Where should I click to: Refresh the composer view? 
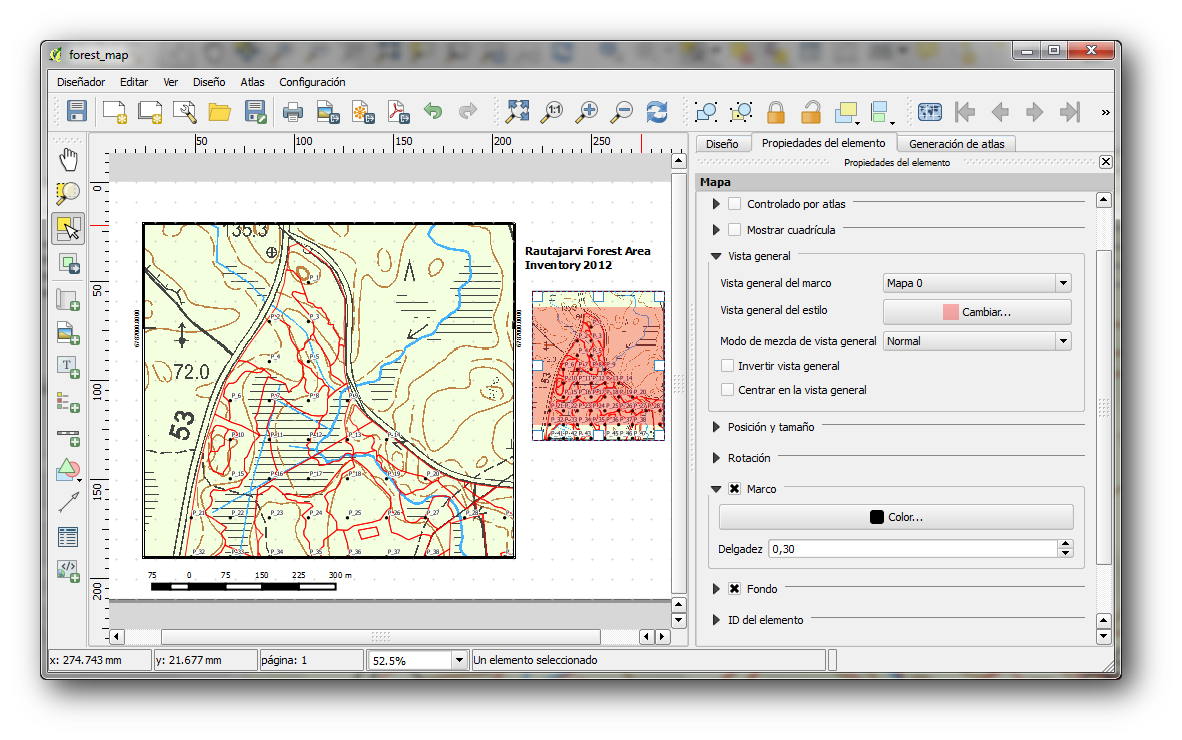pos(657,112)
